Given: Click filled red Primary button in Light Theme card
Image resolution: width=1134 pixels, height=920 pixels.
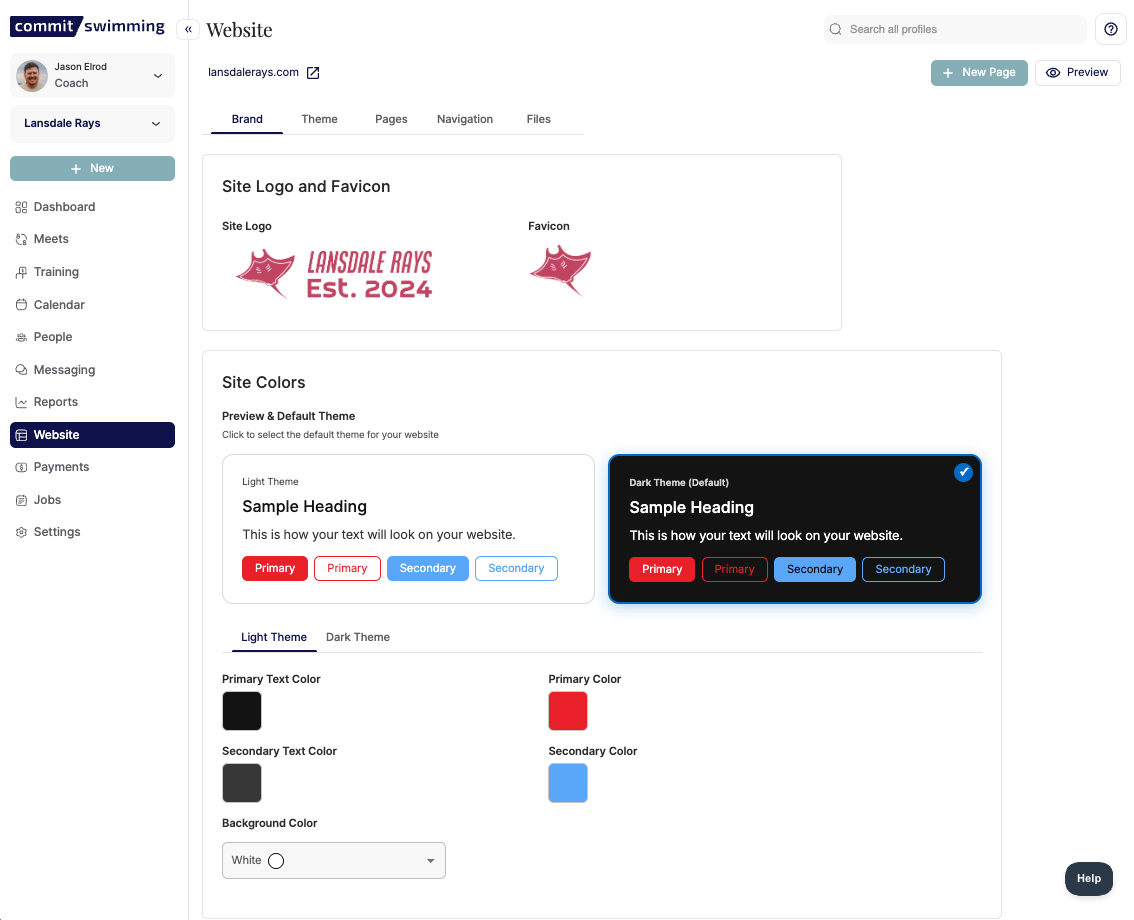Looking at the screenshot, I should [275, 568].
